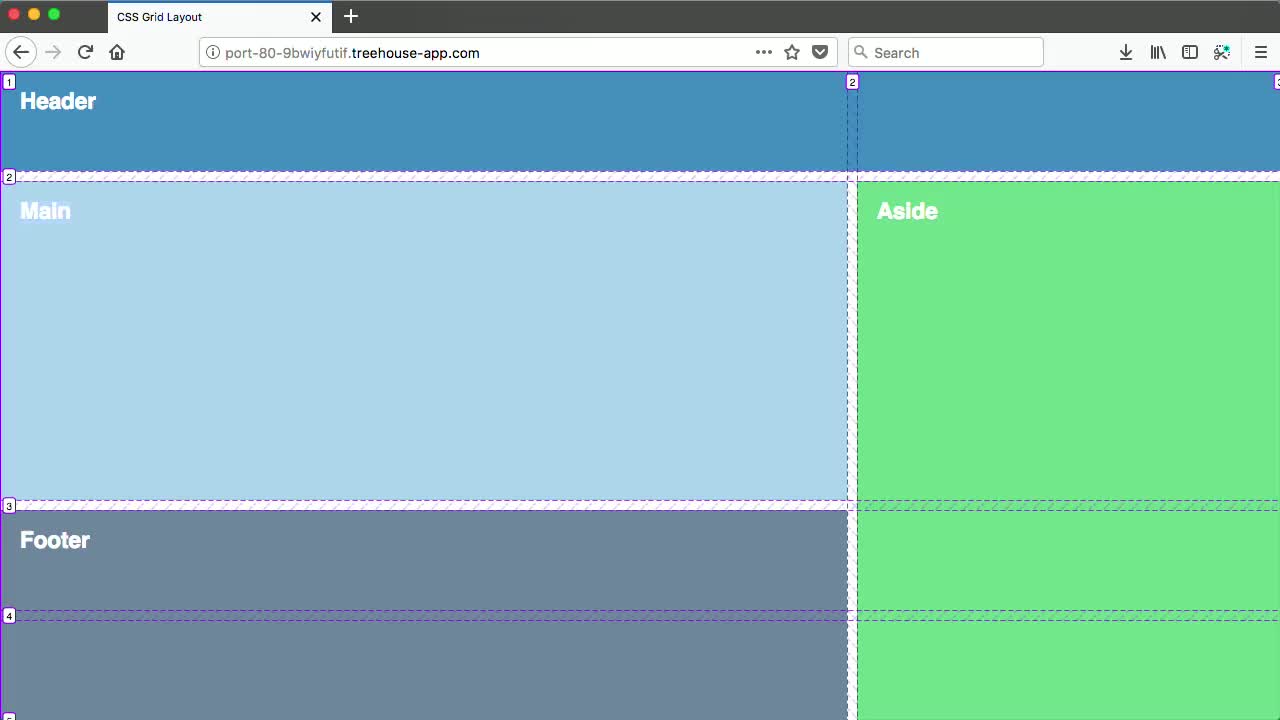Select the CSS Grid Layout tab
The image size is (1280, 720).
point(200,17)
